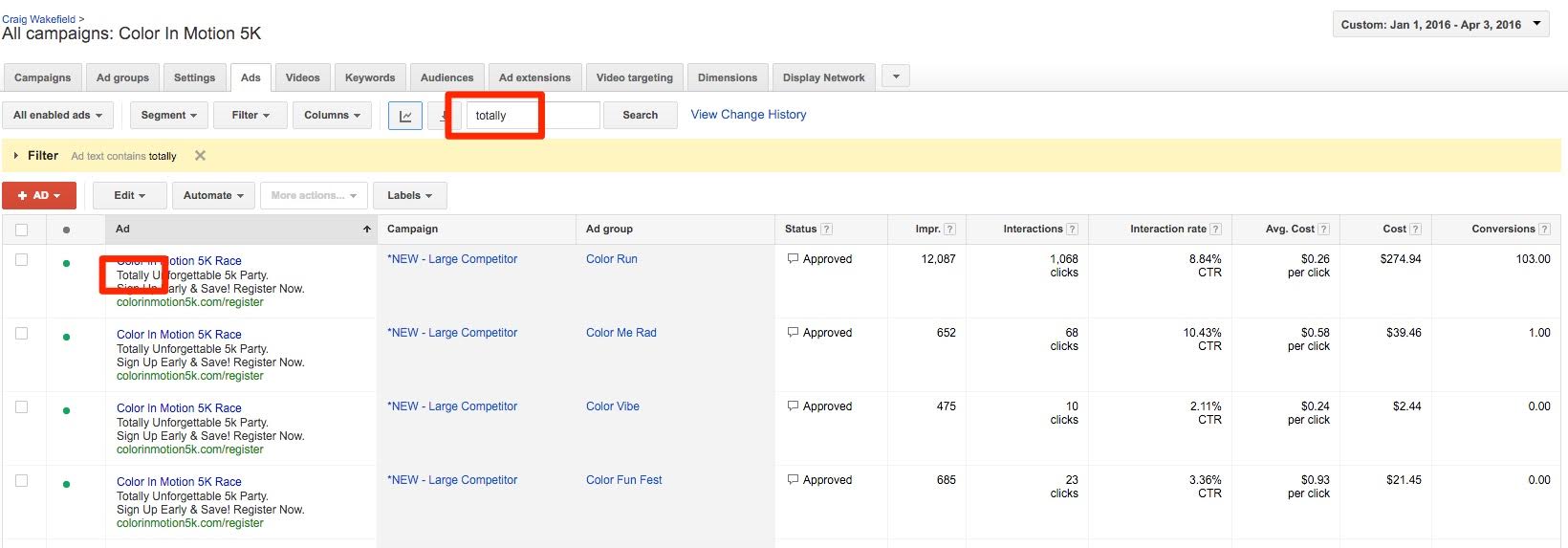This screenshot has width=1568, height=548.
Task: Click status bubble icon for Color Me Rad ad
Action: click(793, 332)
